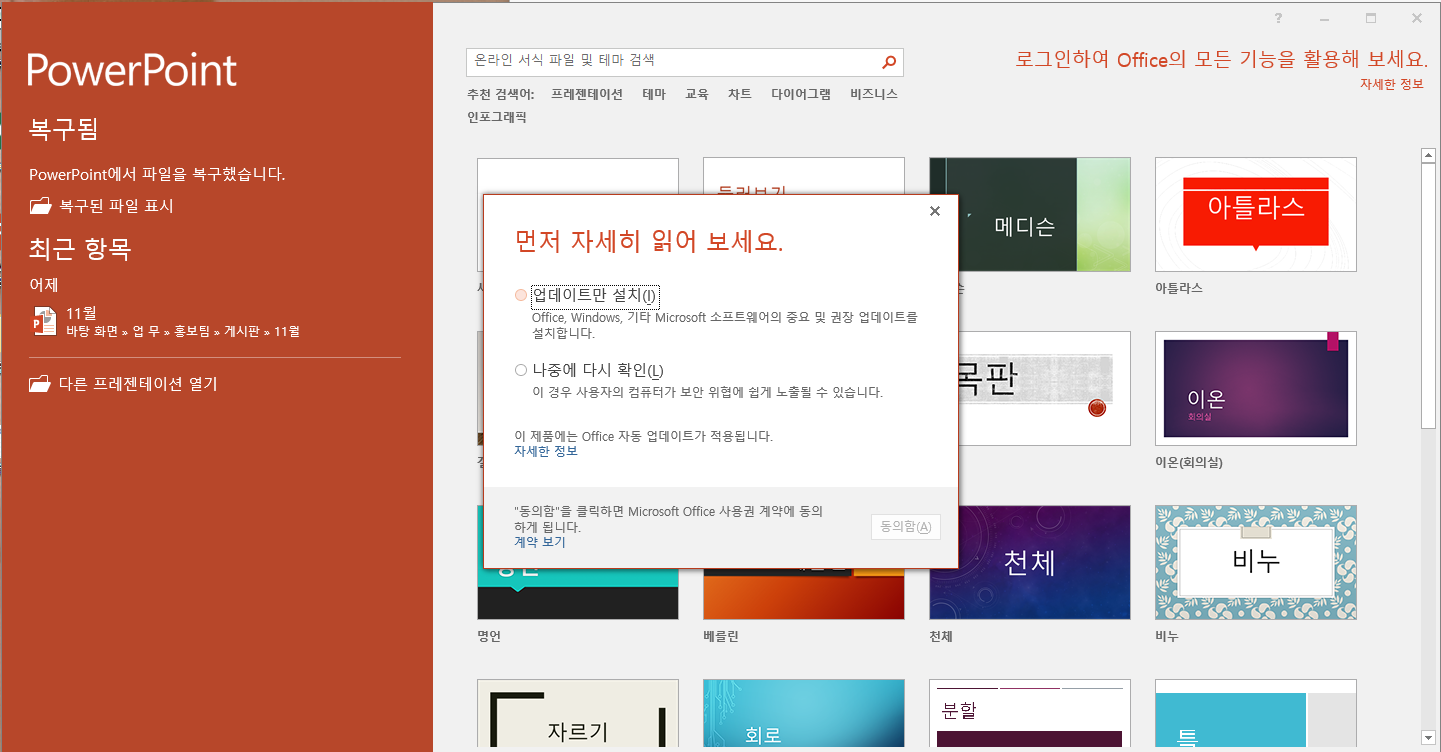This screenshot has height=752, width=1441.
Task: Click 다른 프레젠테이션 열기 link
Action: click(138, 383)
